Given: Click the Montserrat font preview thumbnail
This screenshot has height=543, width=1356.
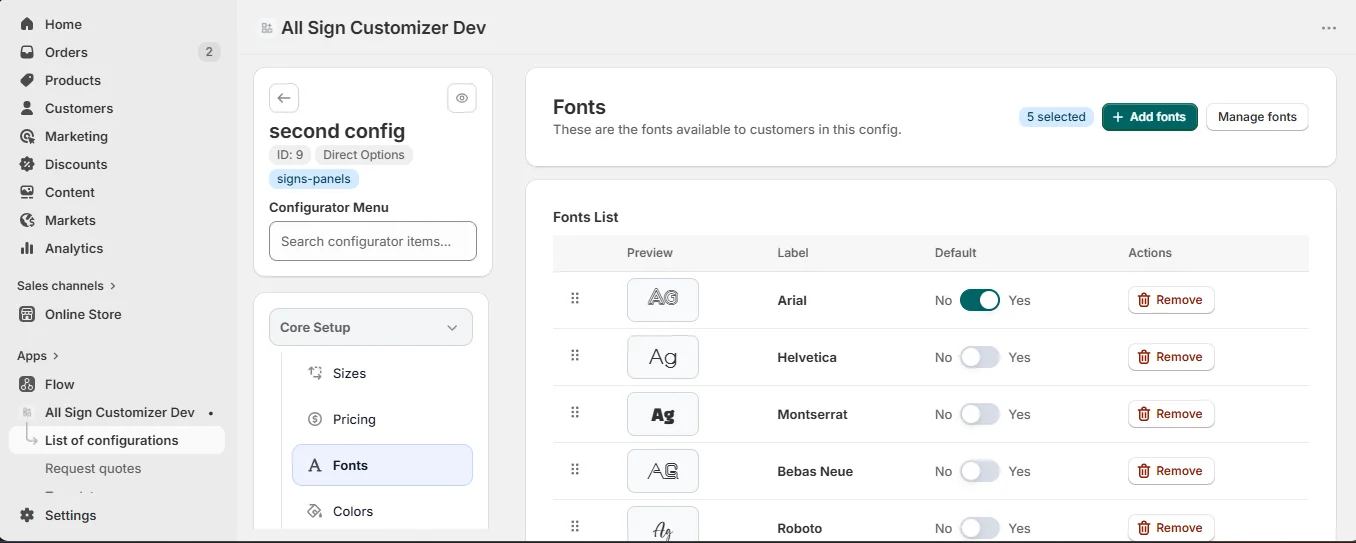Looking at the screenshot, I should [663, 414].
